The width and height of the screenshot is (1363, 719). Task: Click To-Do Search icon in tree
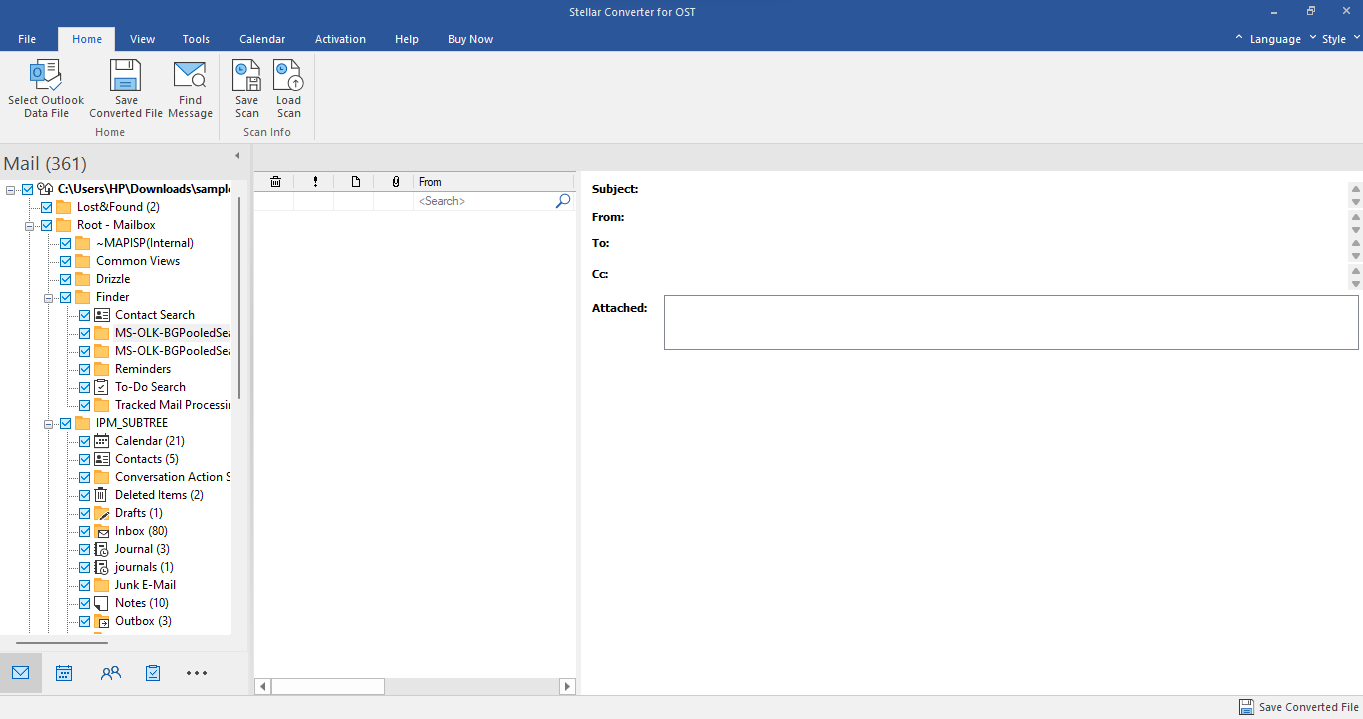[x=101, y=387]
